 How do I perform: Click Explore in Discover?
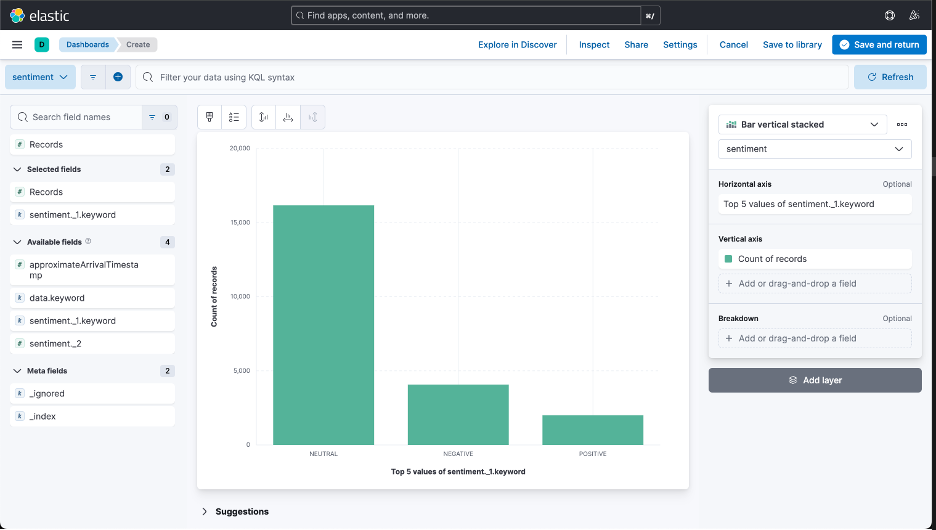(517, 45)
